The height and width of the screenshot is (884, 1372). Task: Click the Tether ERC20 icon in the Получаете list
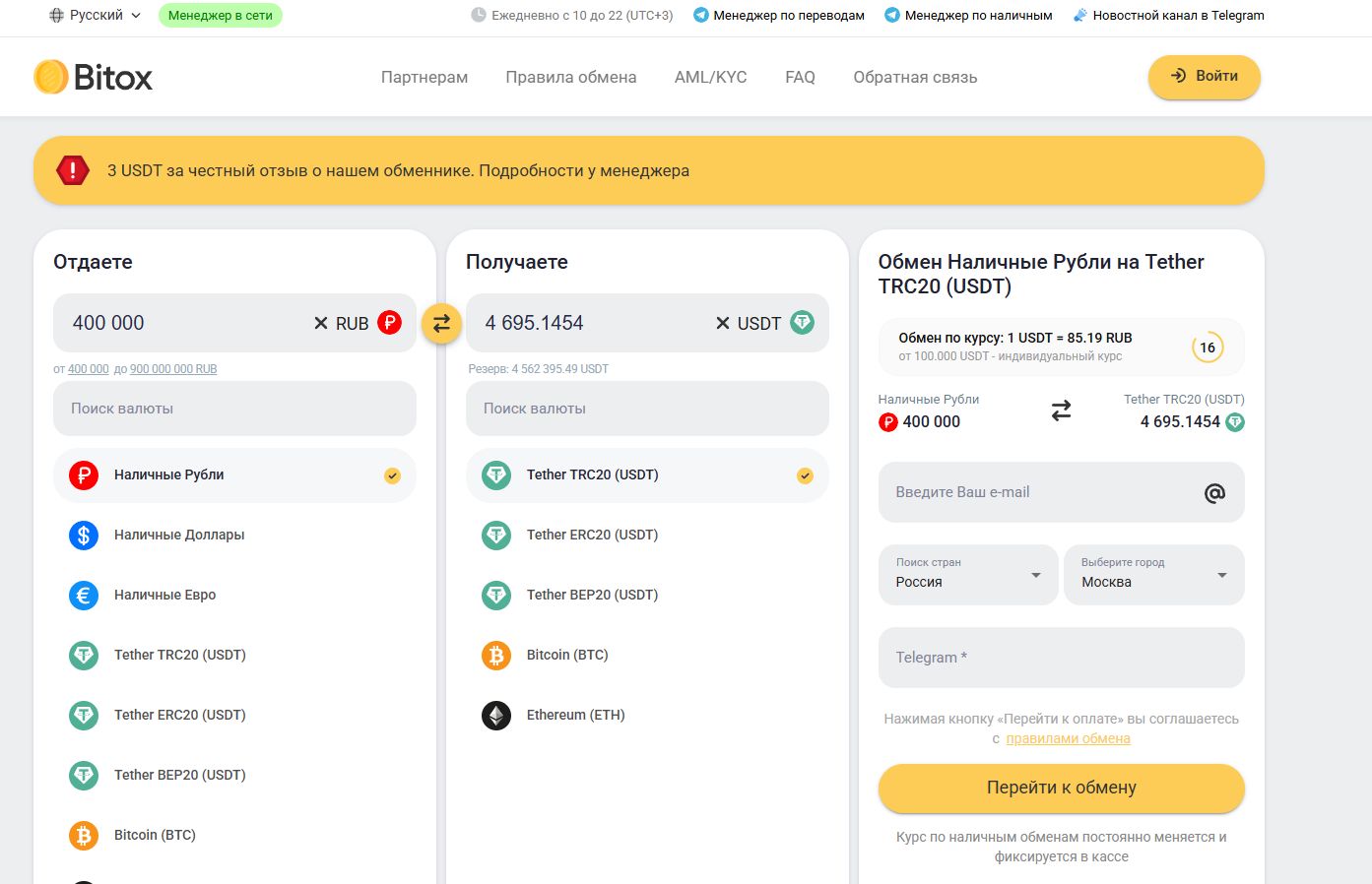(496, 535)
